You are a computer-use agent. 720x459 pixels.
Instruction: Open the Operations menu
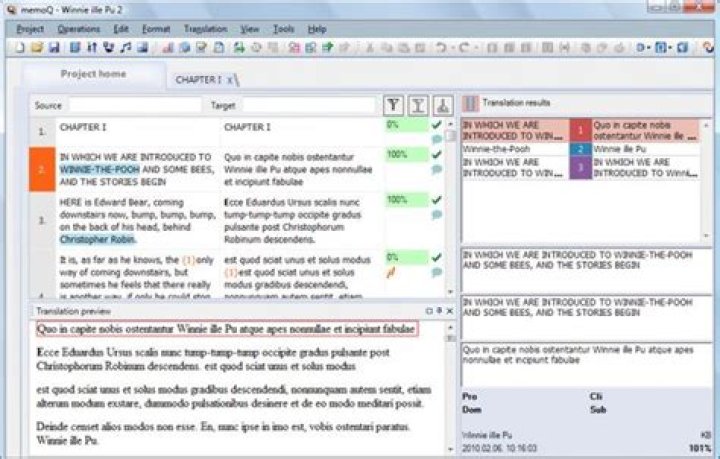[x=79, y=29]
